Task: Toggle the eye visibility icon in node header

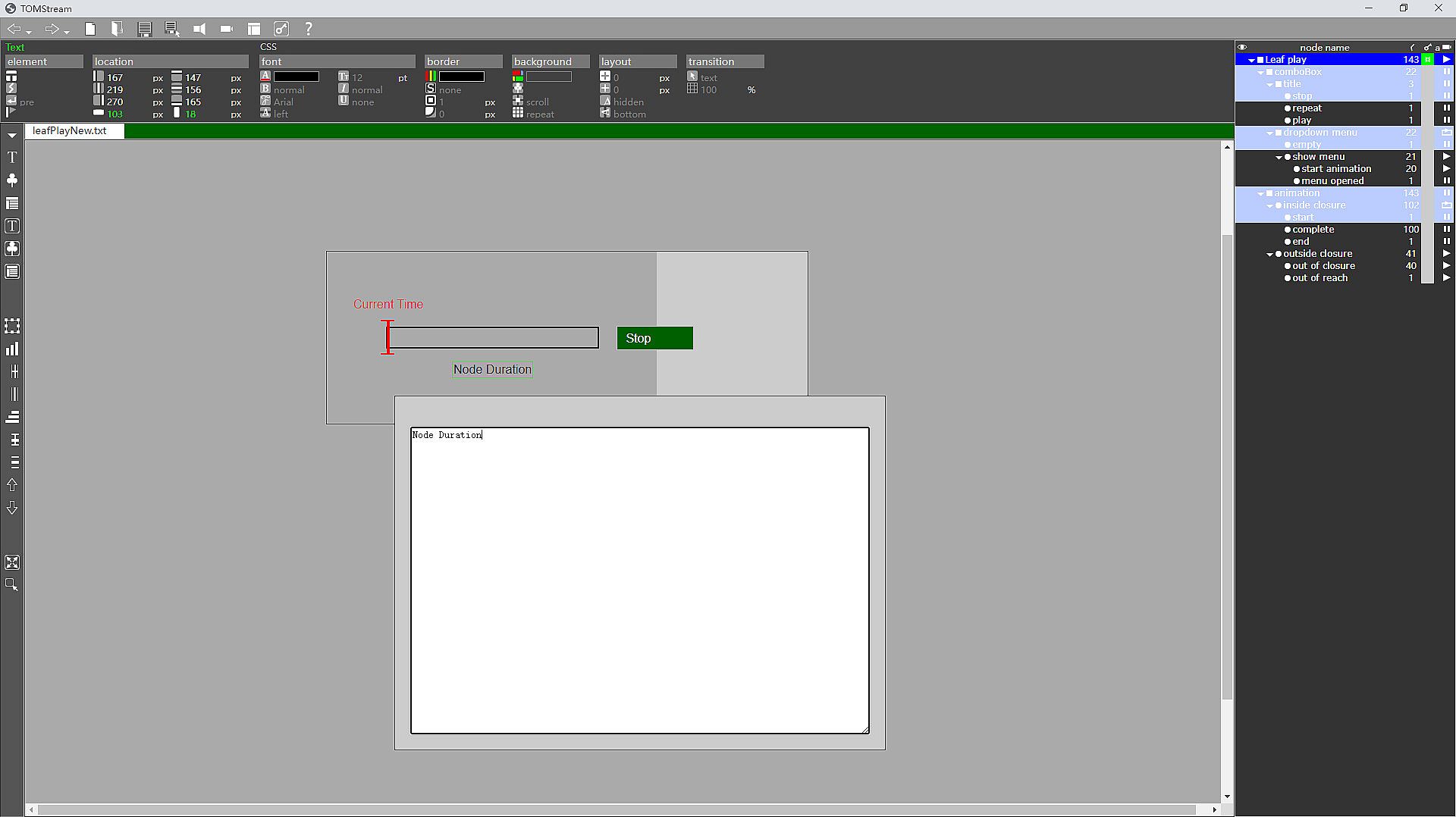Action: point(1242,47)
